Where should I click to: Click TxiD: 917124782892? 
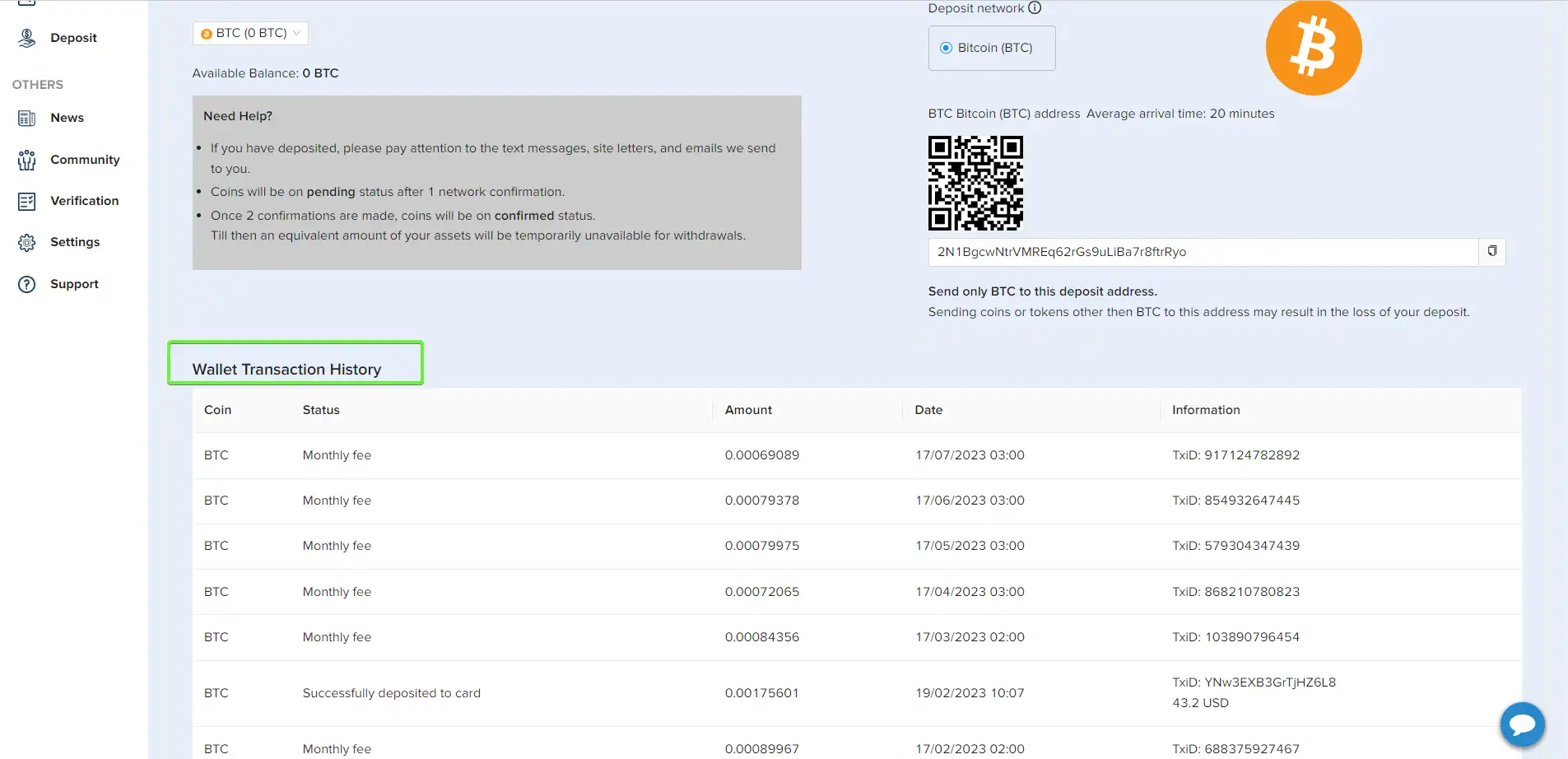tap(1236, 455)
